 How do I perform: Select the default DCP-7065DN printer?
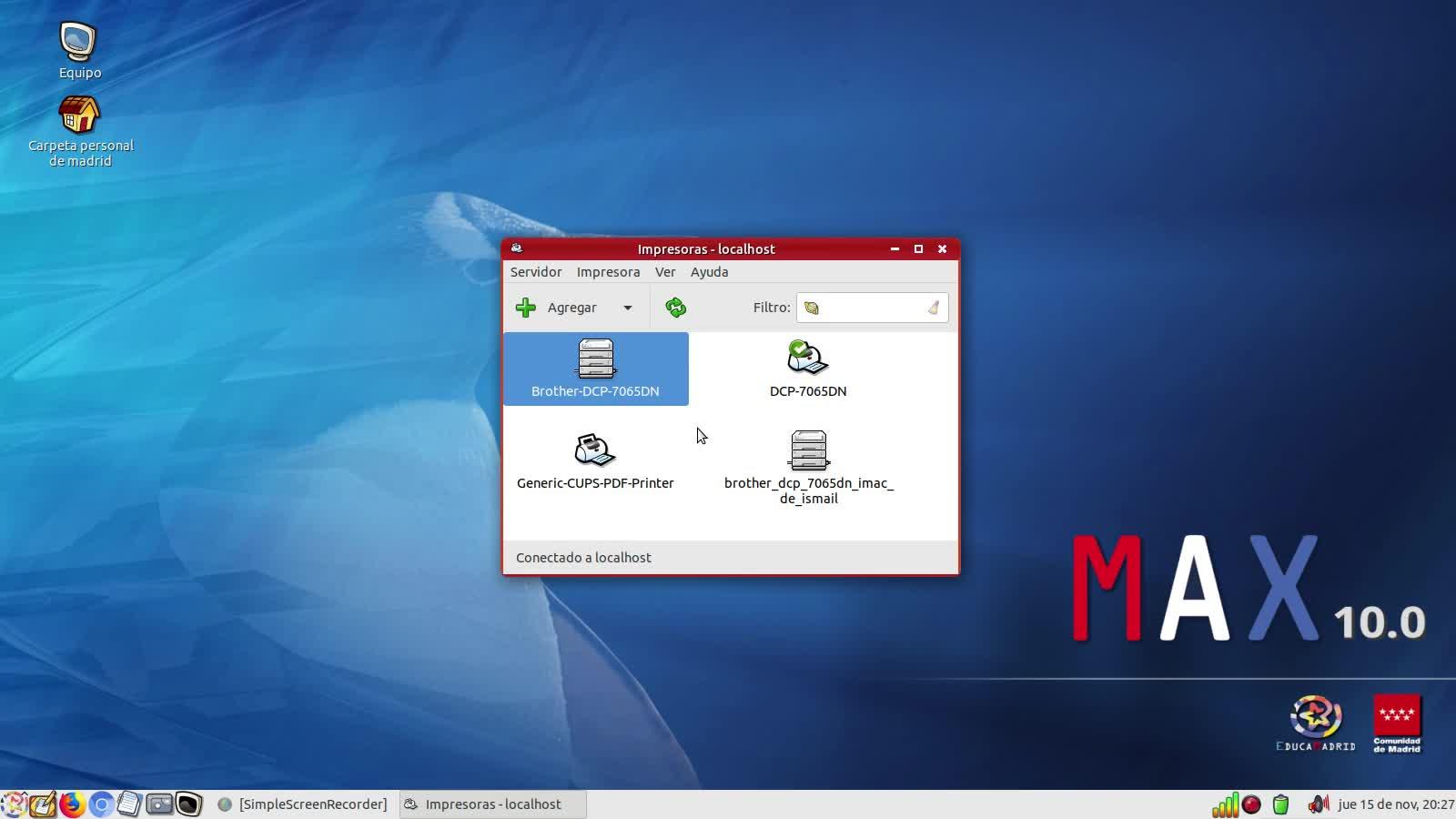[x=808, y=369]
